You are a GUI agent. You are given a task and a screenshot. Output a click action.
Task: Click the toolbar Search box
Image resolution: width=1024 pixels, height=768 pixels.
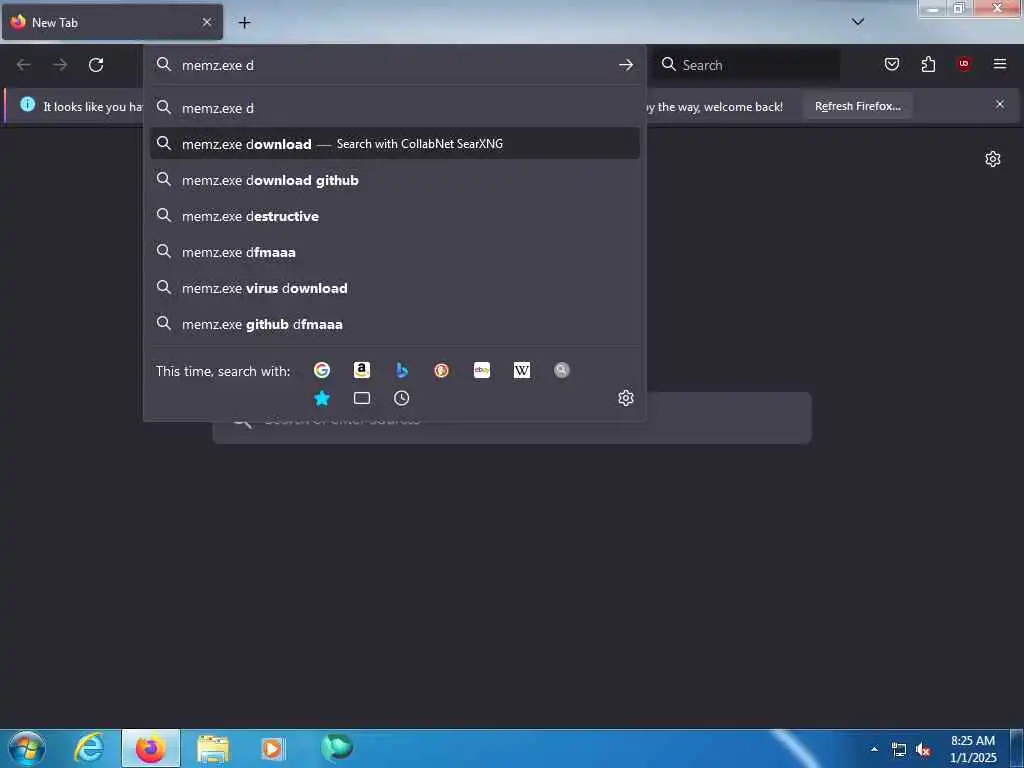tap(746, 65)
